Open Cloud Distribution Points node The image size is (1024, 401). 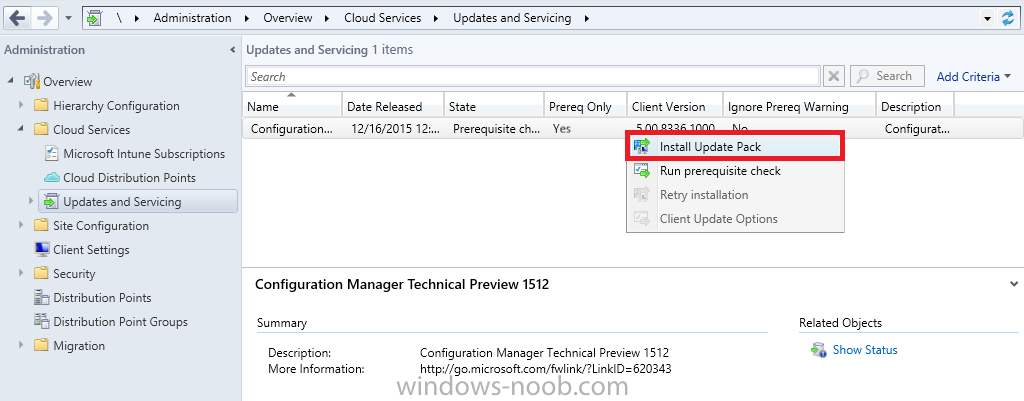pos(129,178)
